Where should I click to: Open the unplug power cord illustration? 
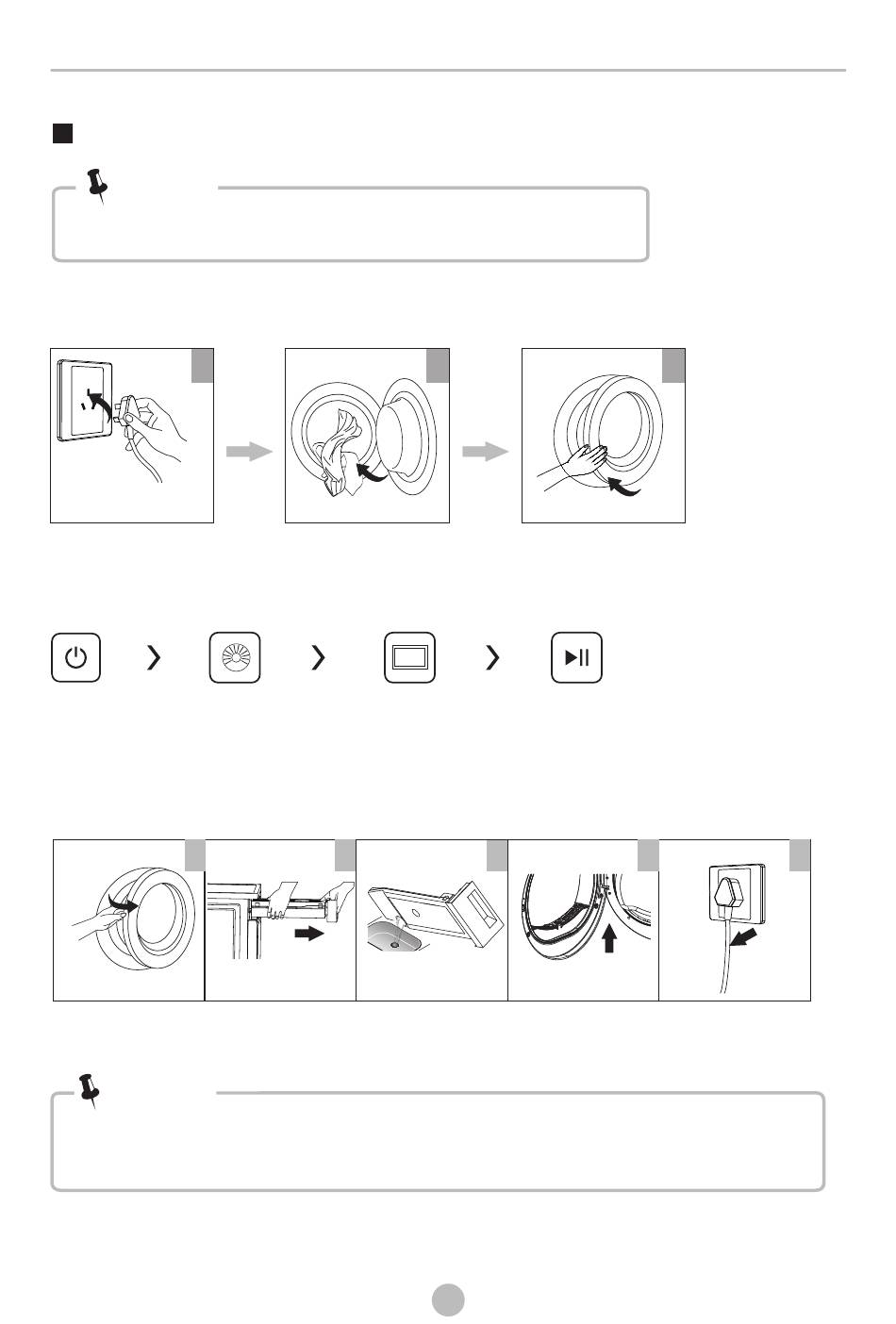click(735, 919)
